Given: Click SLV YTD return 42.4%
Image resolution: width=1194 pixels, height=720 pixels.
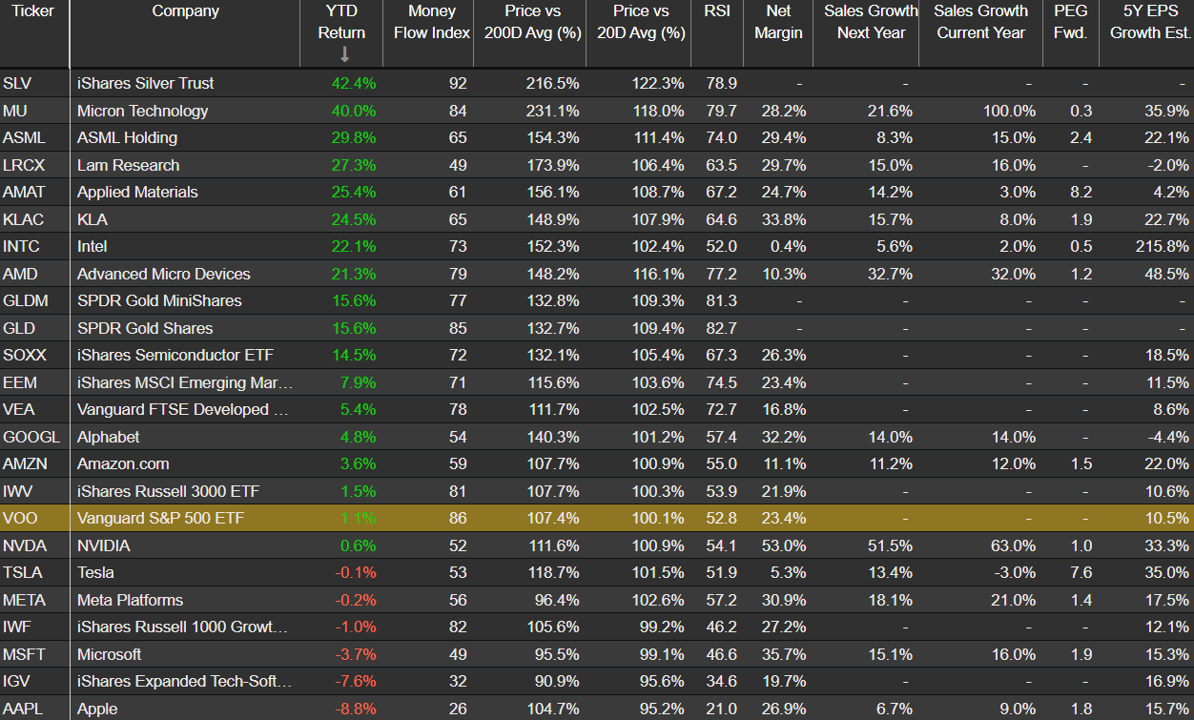Looking at the screenshot, I should click(x=353, y=84).
